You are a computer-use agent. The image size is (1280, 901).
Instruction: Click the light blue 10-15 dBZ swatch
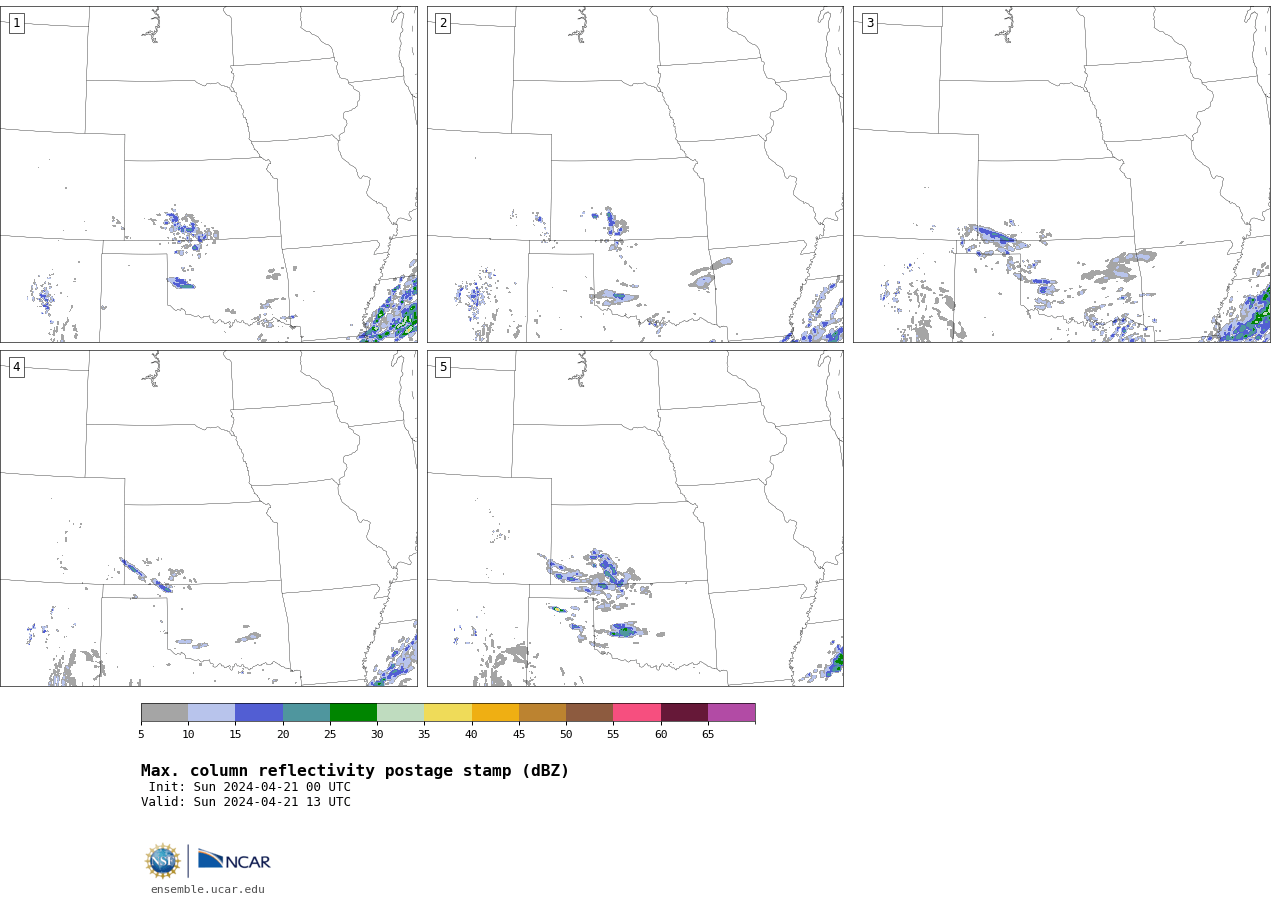pos(211,712)
